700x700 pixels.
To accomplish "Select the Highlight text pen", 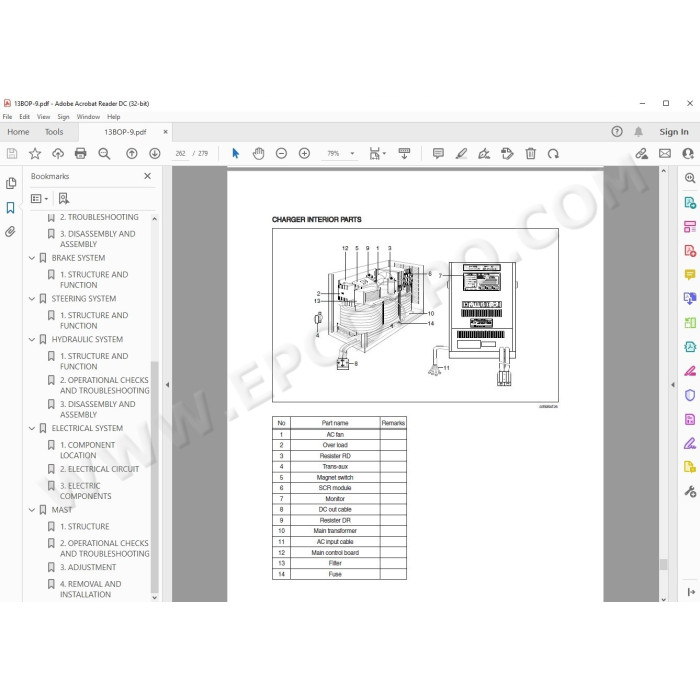I will point(461,154).
